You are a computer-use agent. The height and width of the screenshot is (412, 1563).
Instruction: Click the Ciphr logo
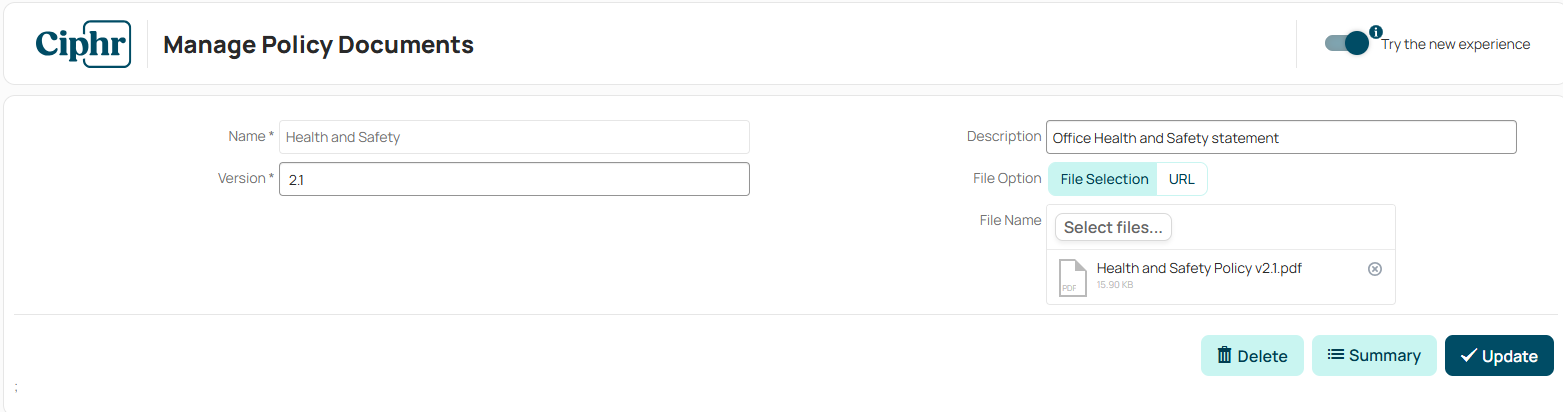84,44
